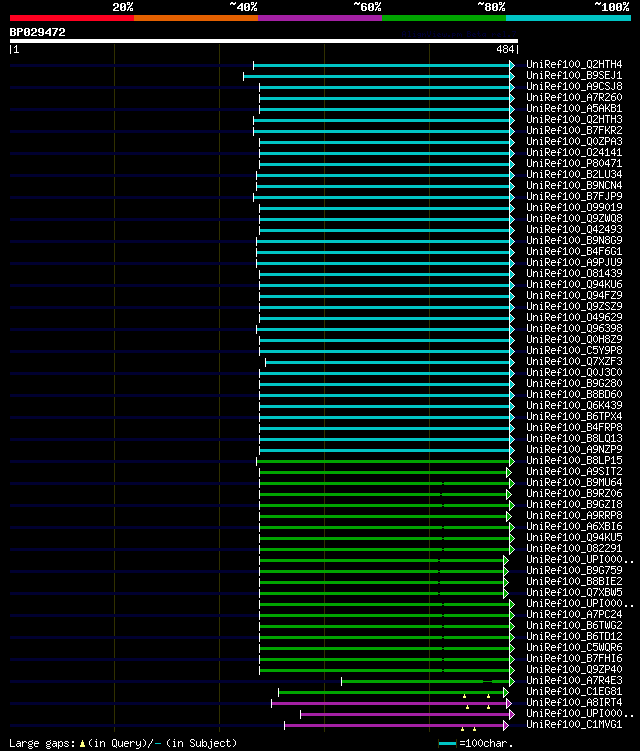Viewport: 640px width, 751px height.
Task: Select label UniRef100_A6XBI6
Action: click(574, 527)
